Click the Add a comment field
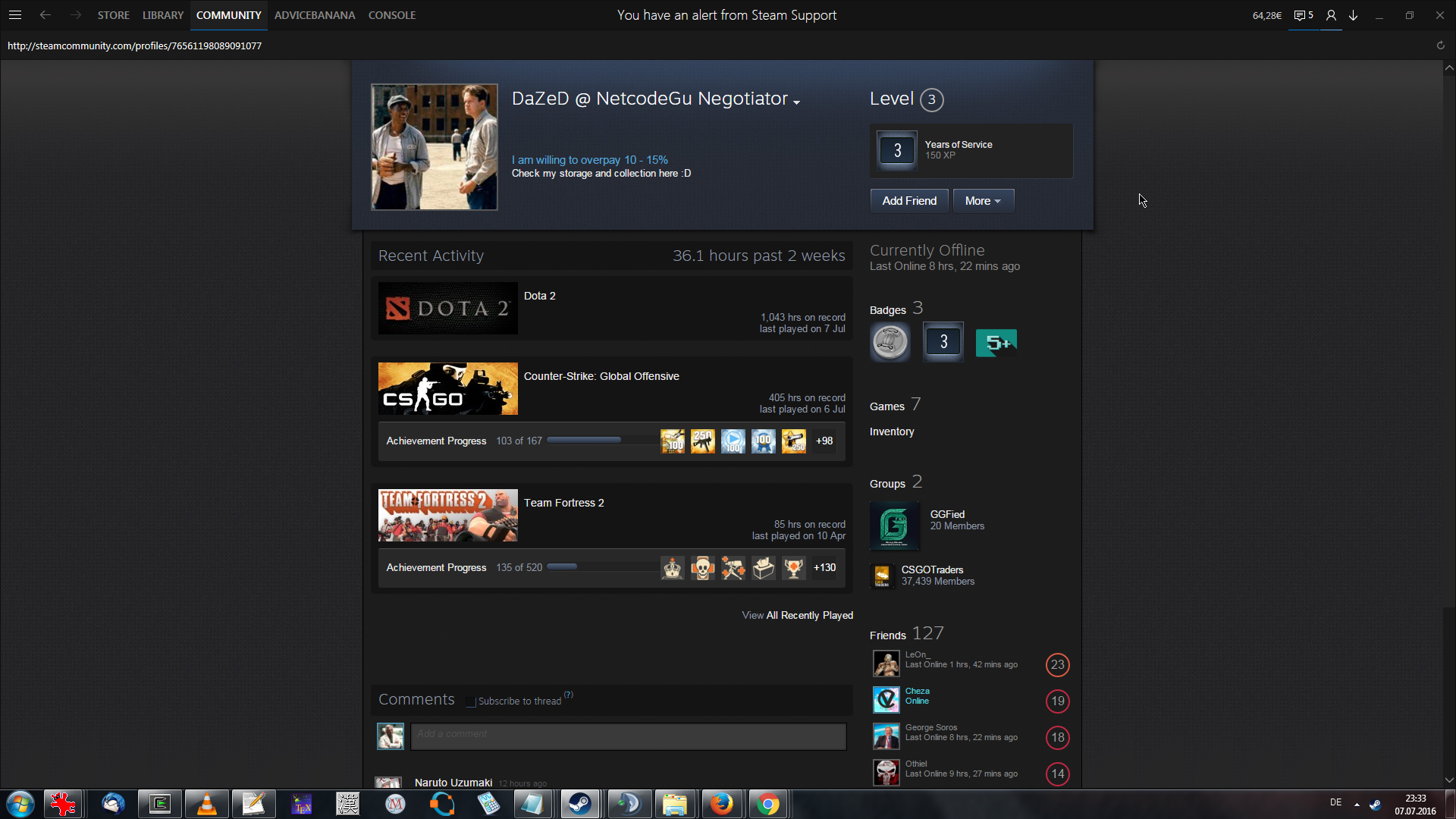The width and height of the screenshot is (1456, 819). (x=628, y=736)
